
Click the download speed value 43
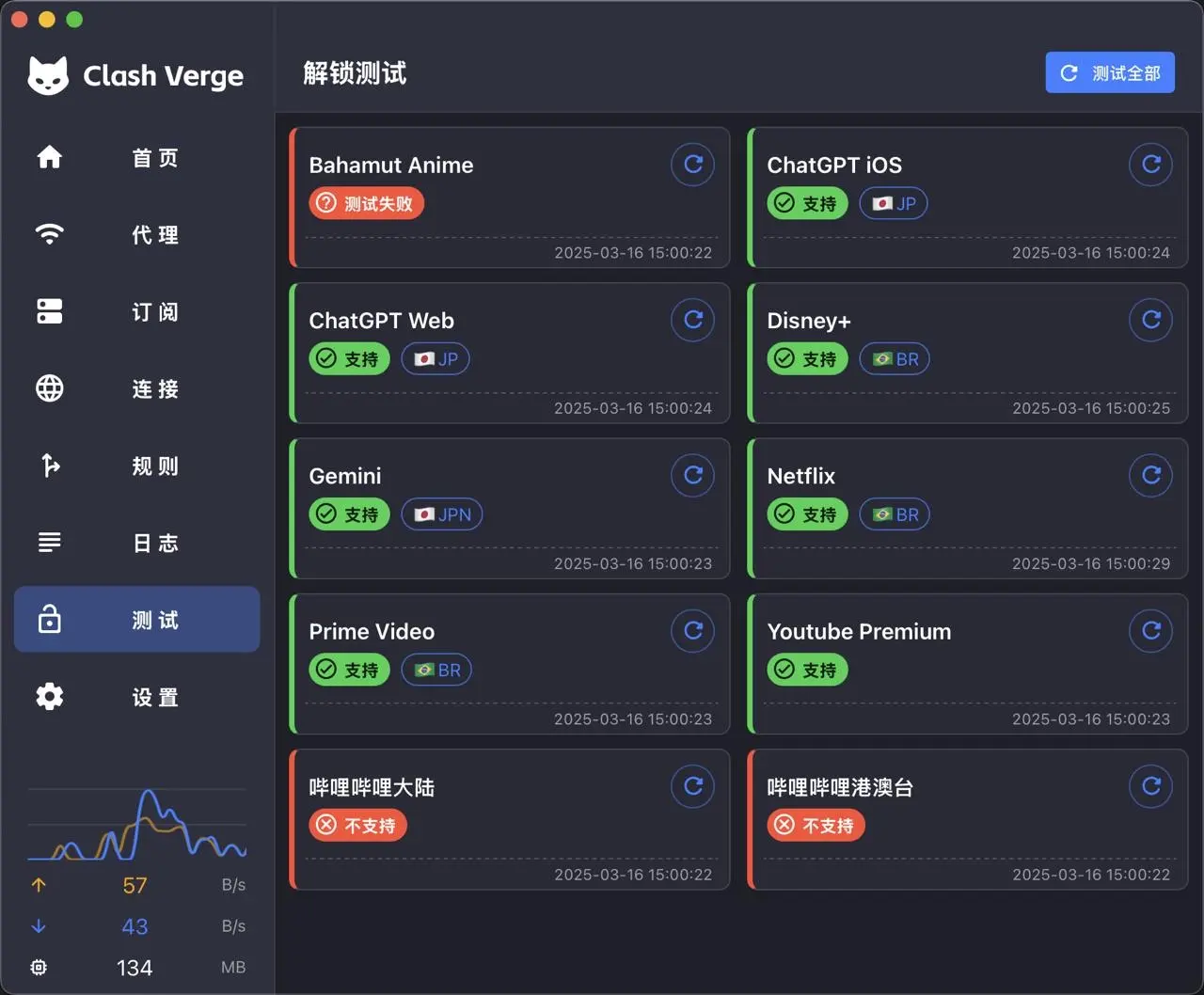[x=135, y=926]
